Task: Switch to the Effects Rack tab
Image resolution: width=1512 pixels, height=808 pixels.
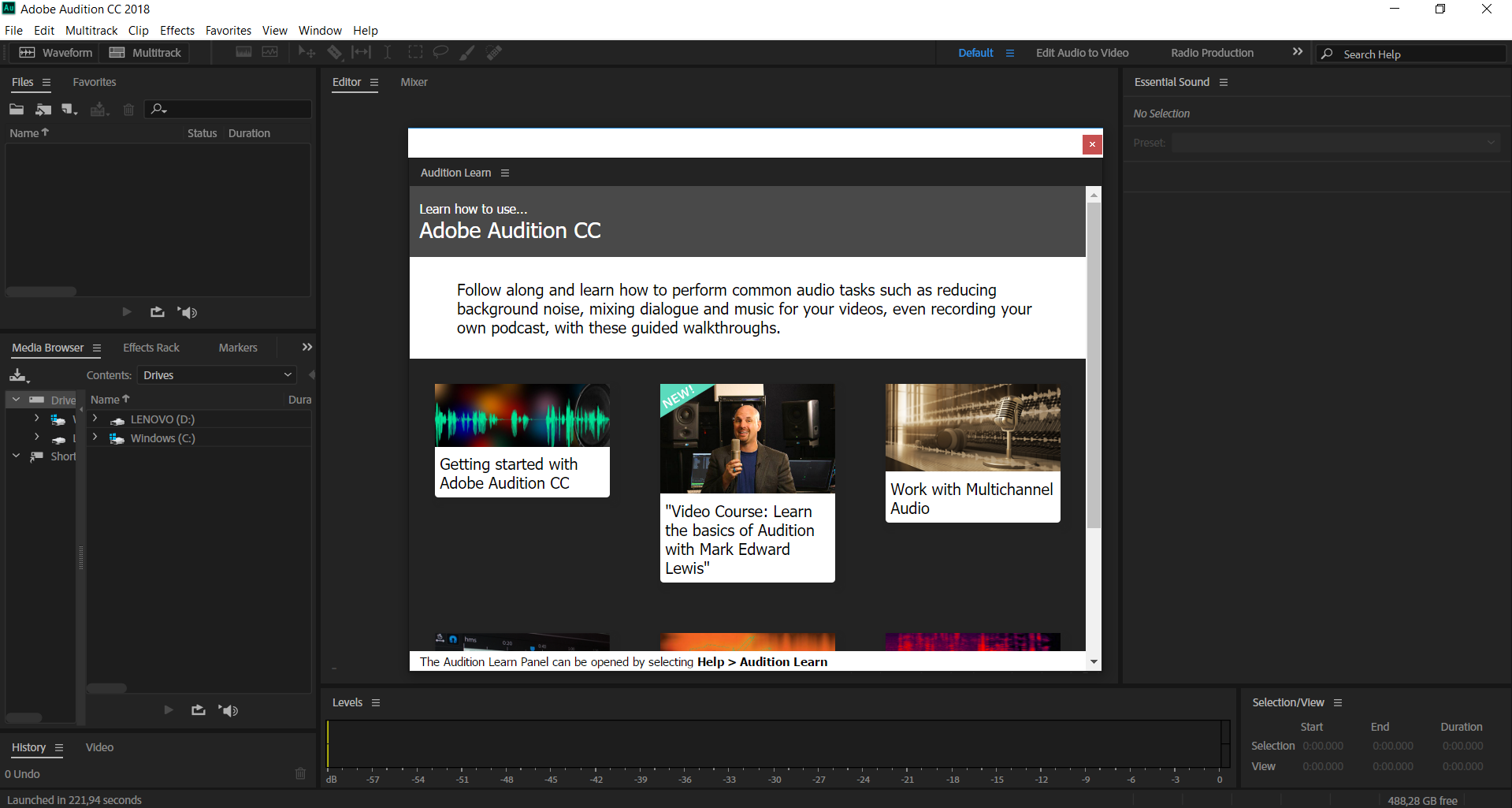Action: (x=151, y=348)
